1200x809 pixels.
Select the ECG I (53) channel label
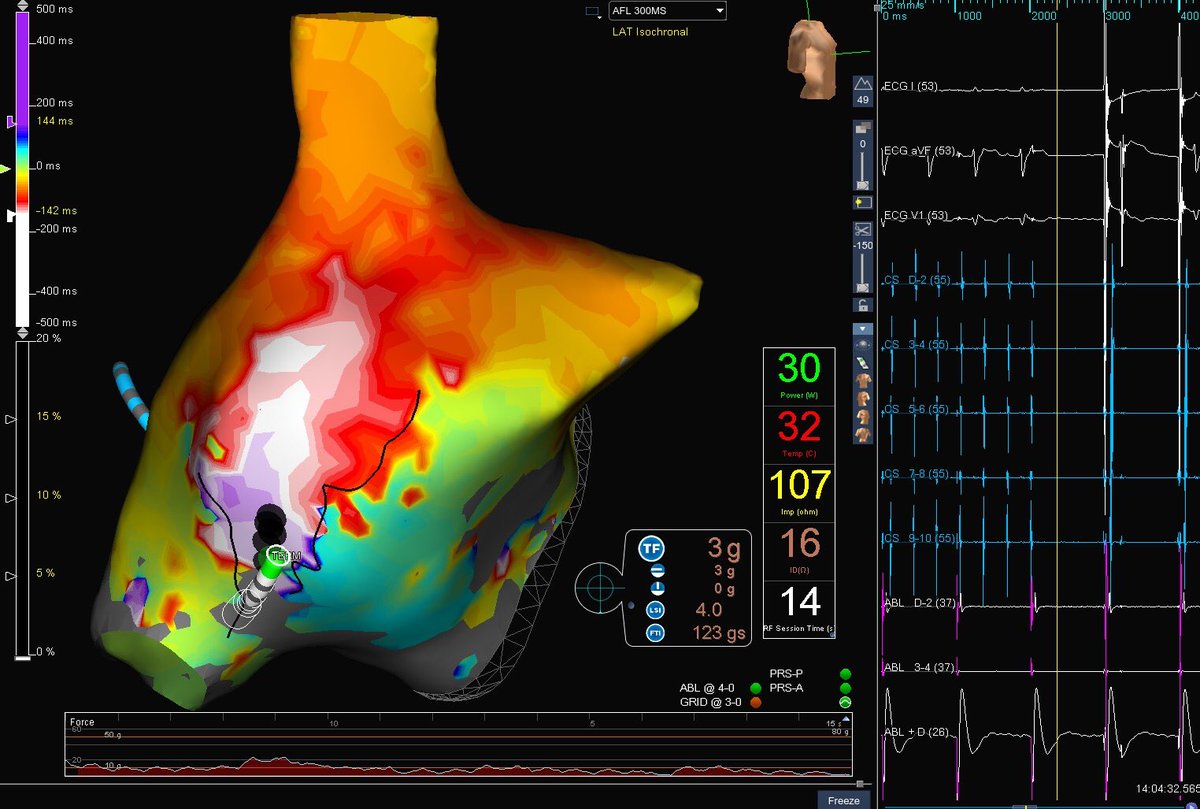[x=910, y=86]
